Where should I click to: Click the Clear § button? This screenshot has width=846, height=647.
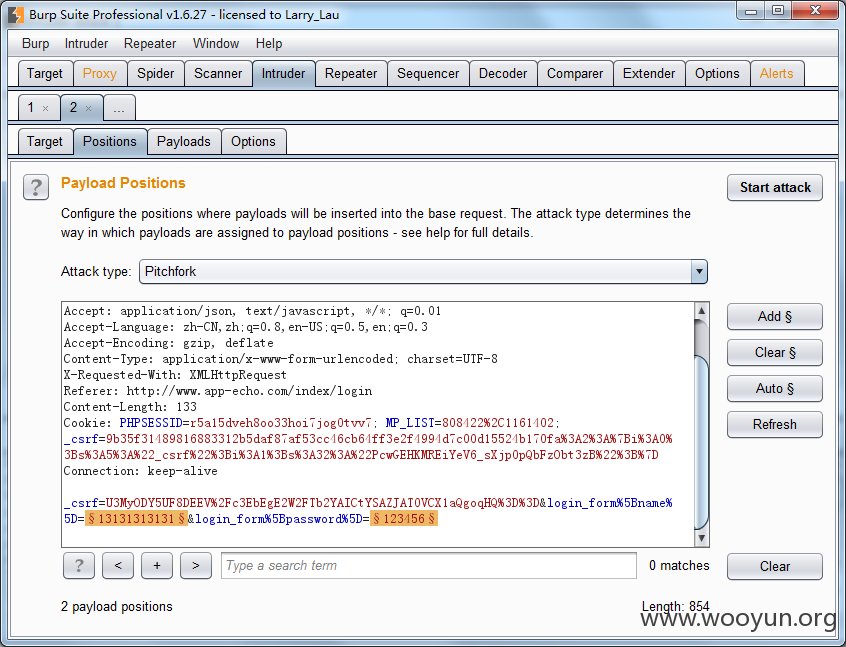pos(775,352)
